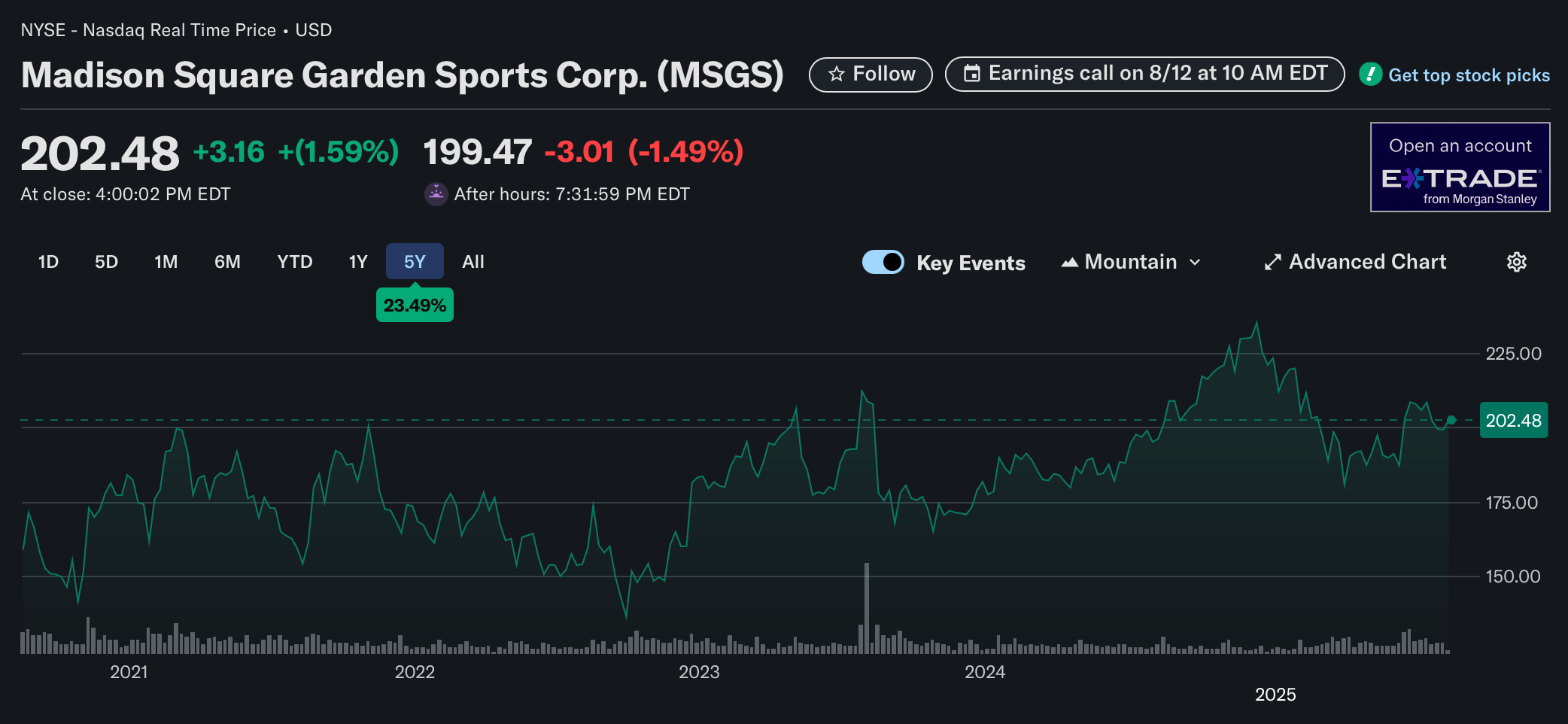Click the (-1.49%) after hours percent
The image size is (1568, 724).
click(x=685, y=152)
